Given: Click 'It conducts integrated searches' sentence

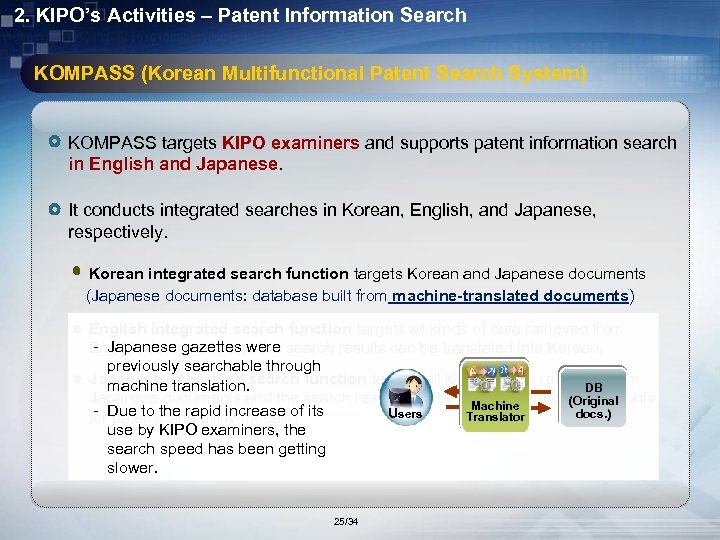Looking at the screenshot, I should click(332, 221).
